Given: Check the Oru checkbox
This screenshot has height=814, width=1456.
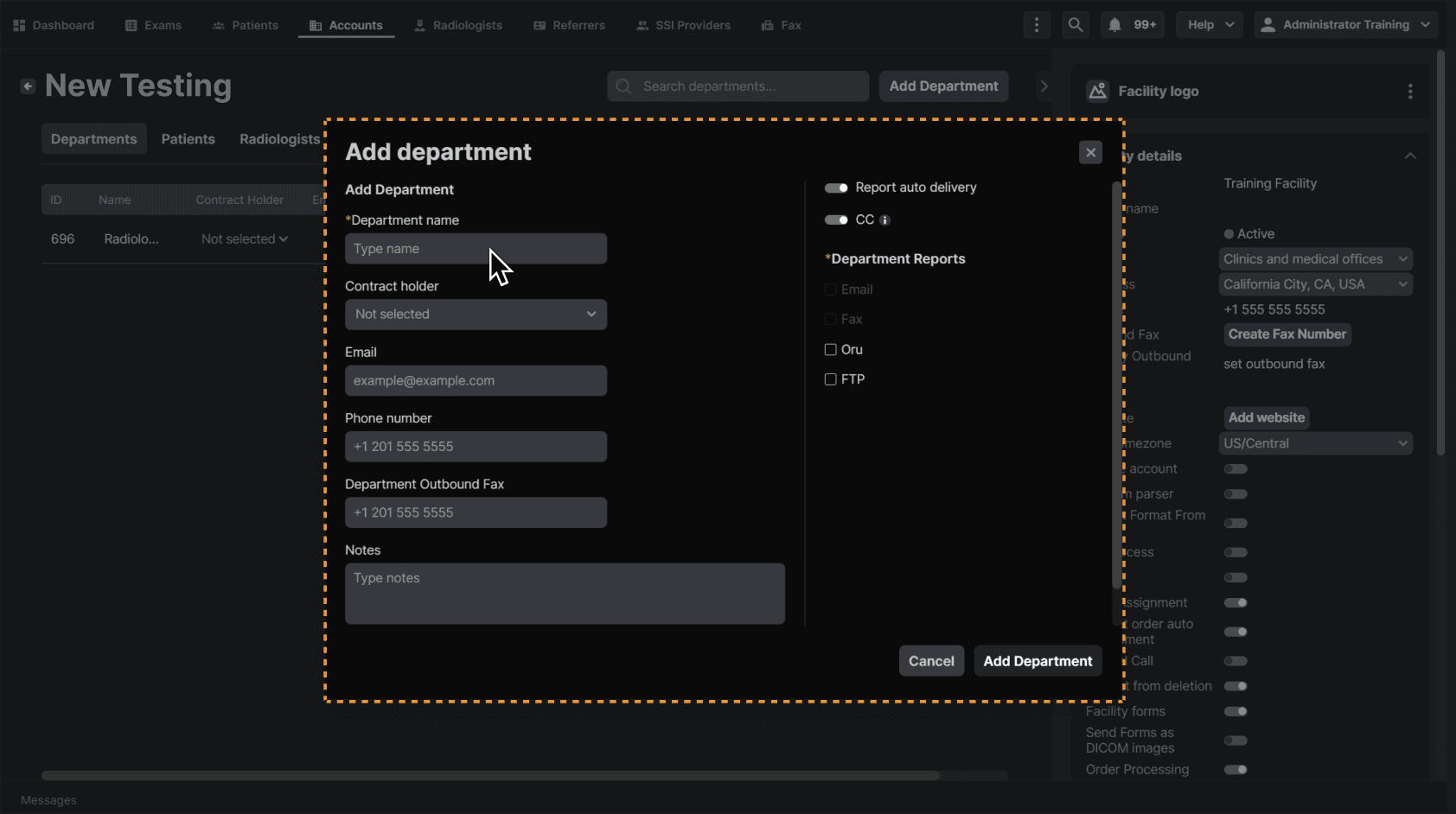Looking at the screenshot, I should coord(830,350).
